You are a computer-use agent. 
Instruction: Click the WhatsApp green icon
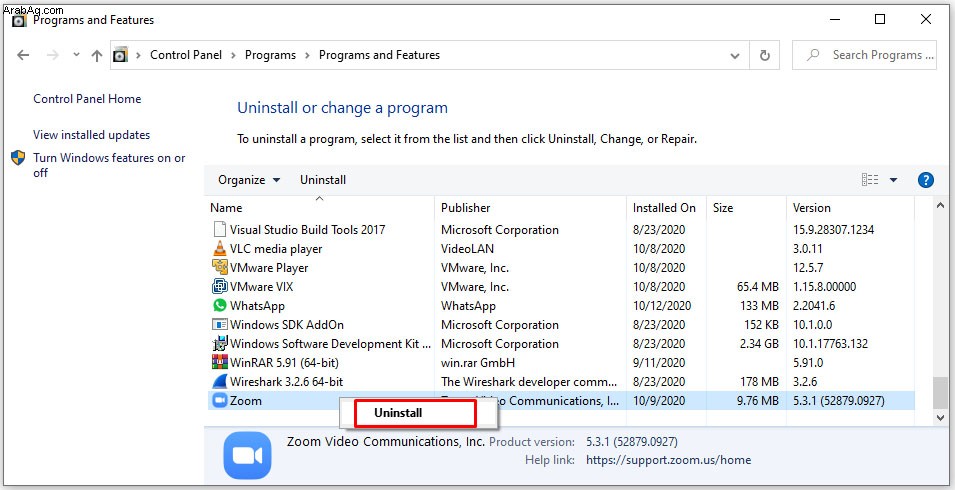click(x=219, y=306)
